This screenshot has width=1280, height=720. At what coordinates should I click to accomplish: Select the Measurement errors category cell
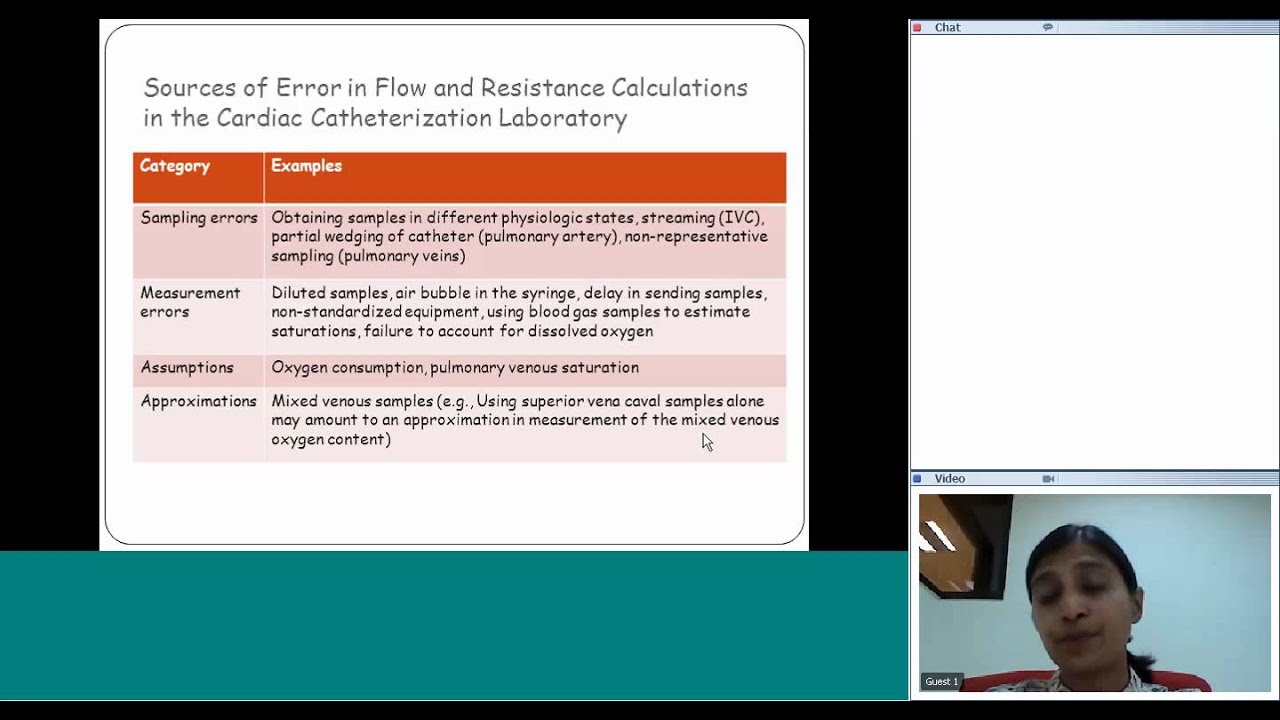(x=198, y=316)
